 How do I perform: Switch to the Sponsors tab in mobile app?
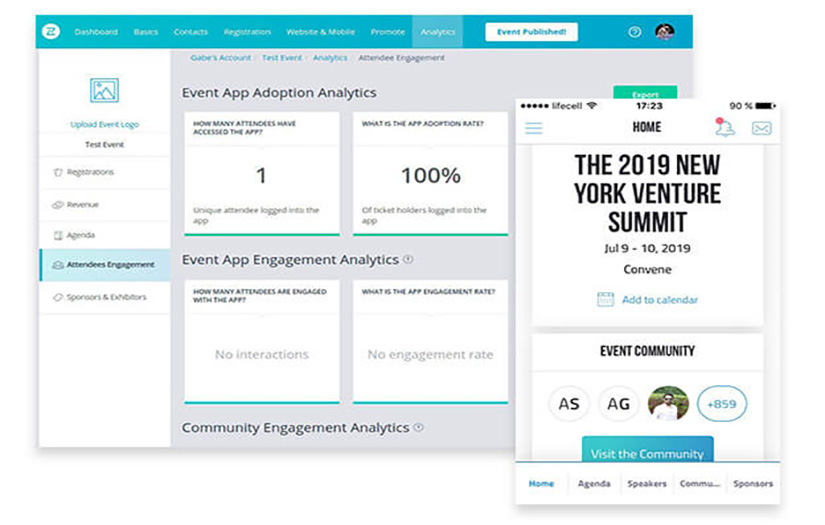click(x=753, y=483)
